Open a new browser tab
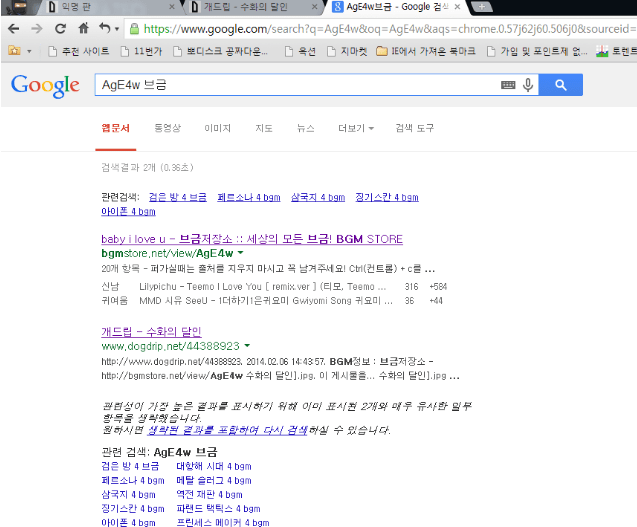The height and width of the screenshot is (527, 637). point(482,7)
